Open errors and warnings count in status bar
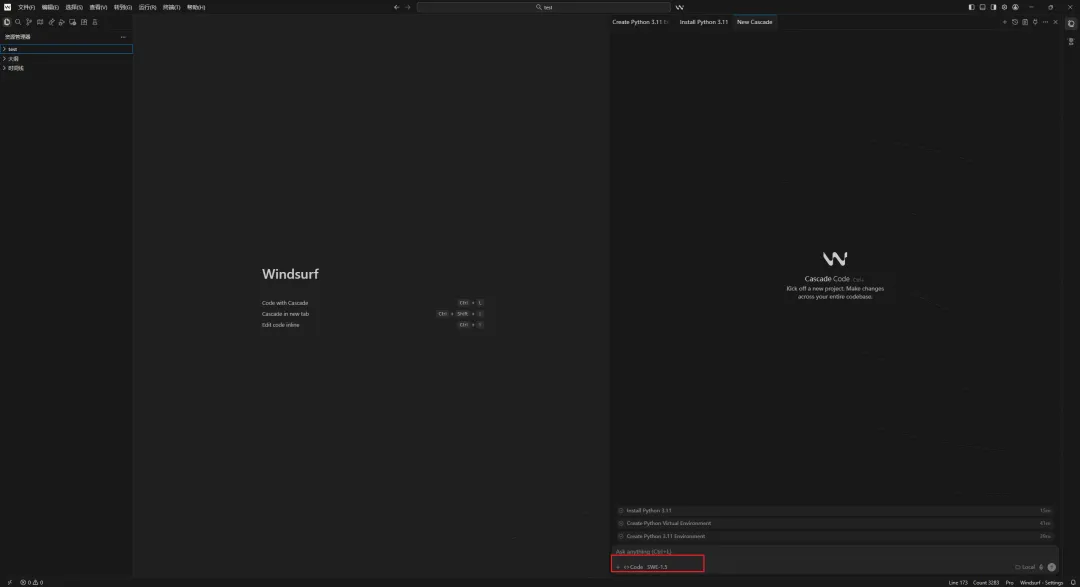 tap(32, 583)
